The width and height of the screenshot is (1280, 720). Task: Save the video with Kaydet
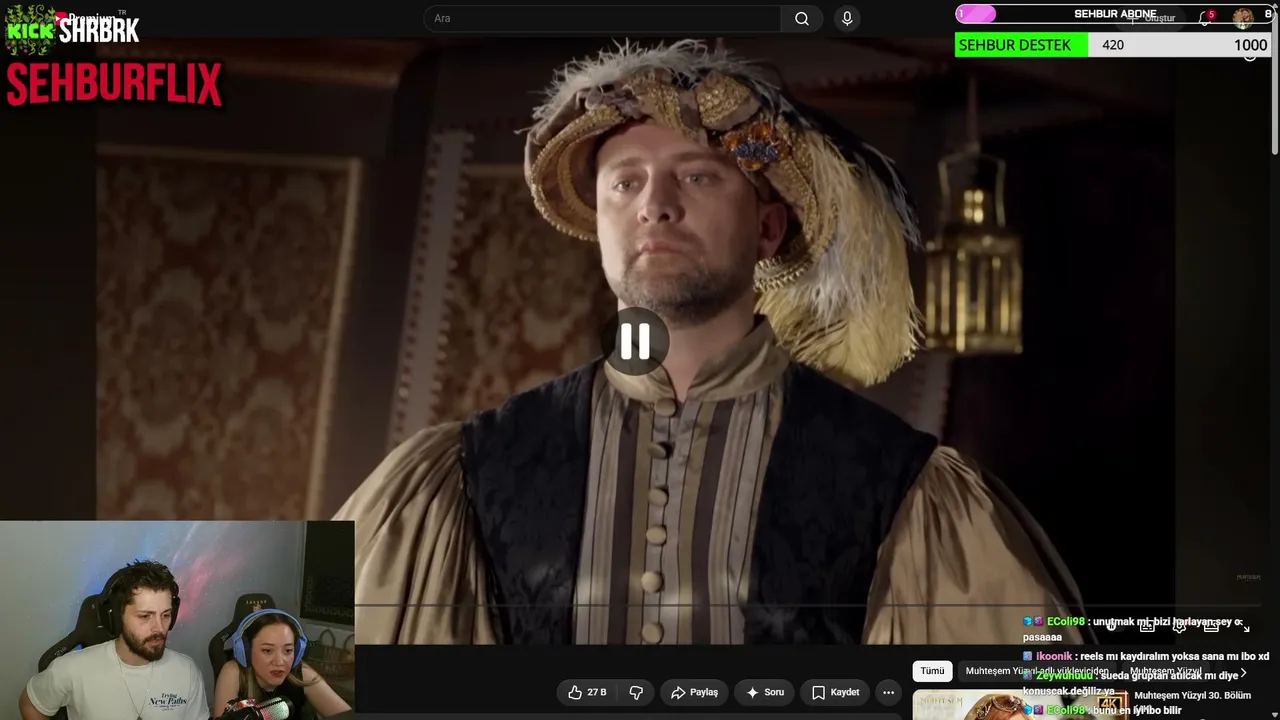pyautogui.click(x=835, y=692)
